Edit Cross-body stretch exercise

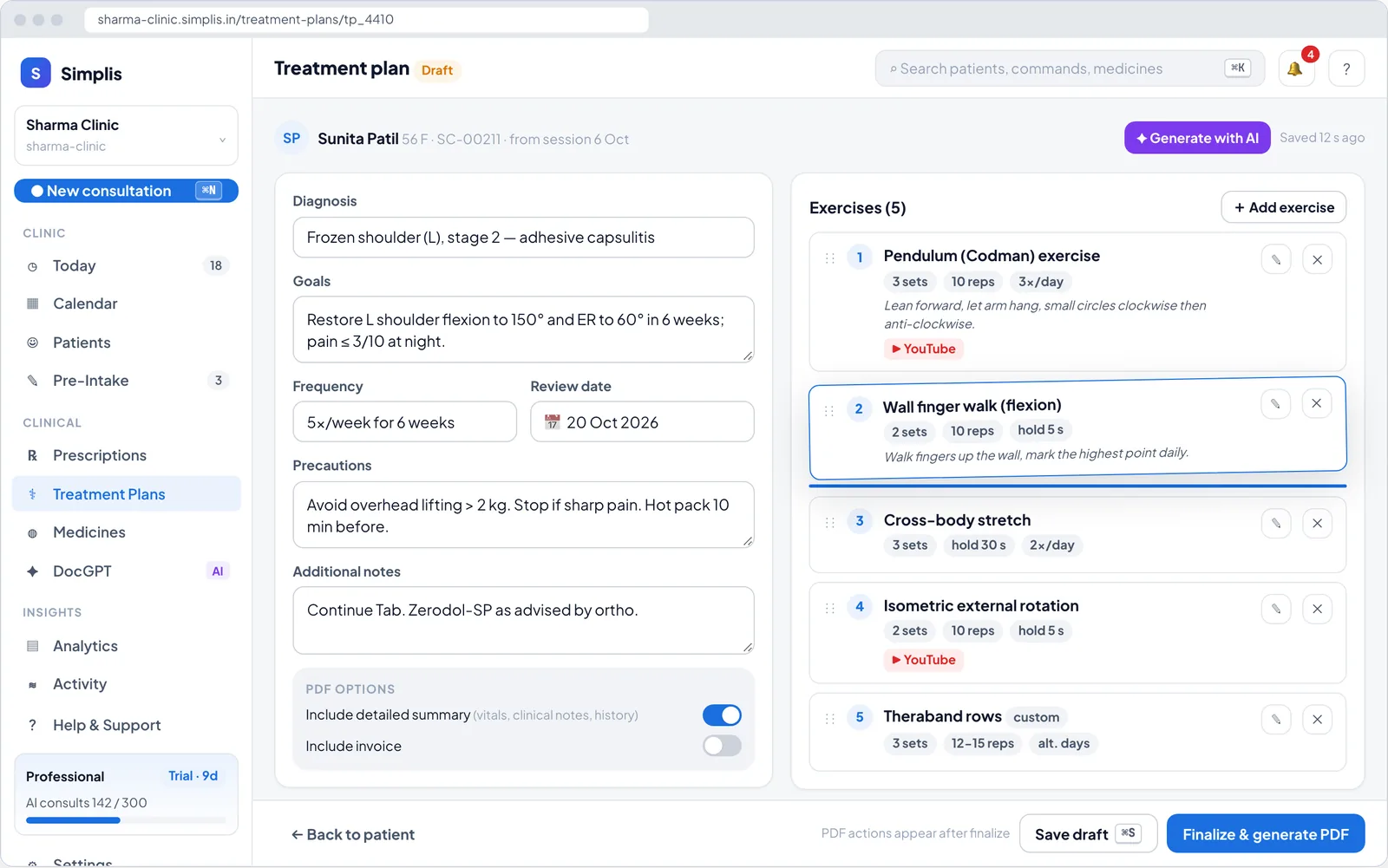[x=1276, y=523]
